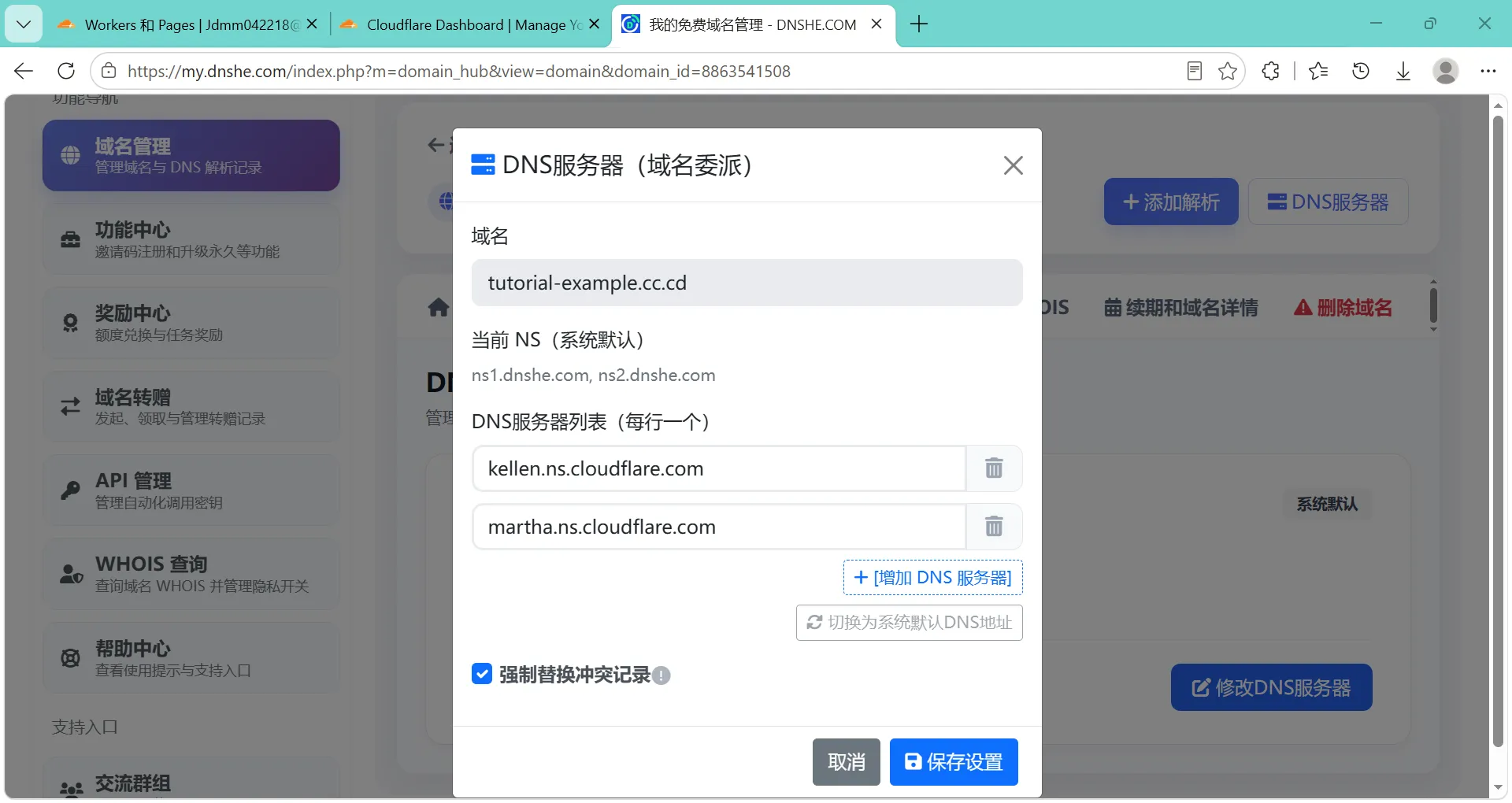Close the DNSHE.COM browser tab

(876, 24)
